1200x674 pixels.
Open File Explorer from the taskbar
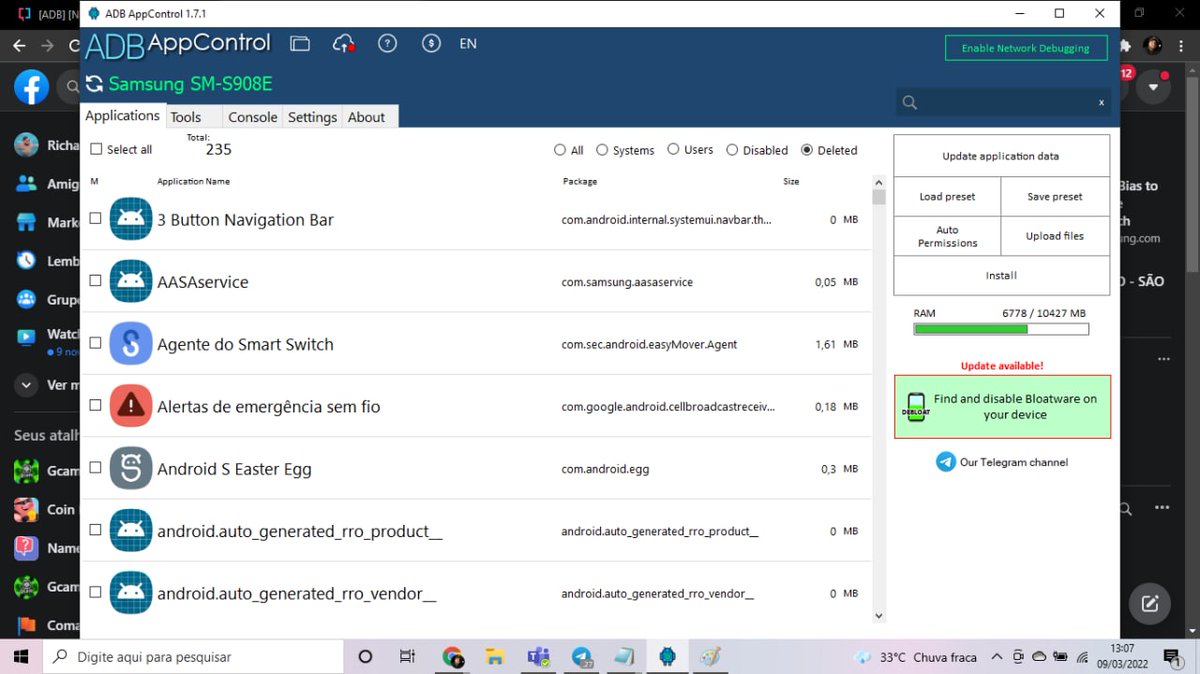coord(494,657)
